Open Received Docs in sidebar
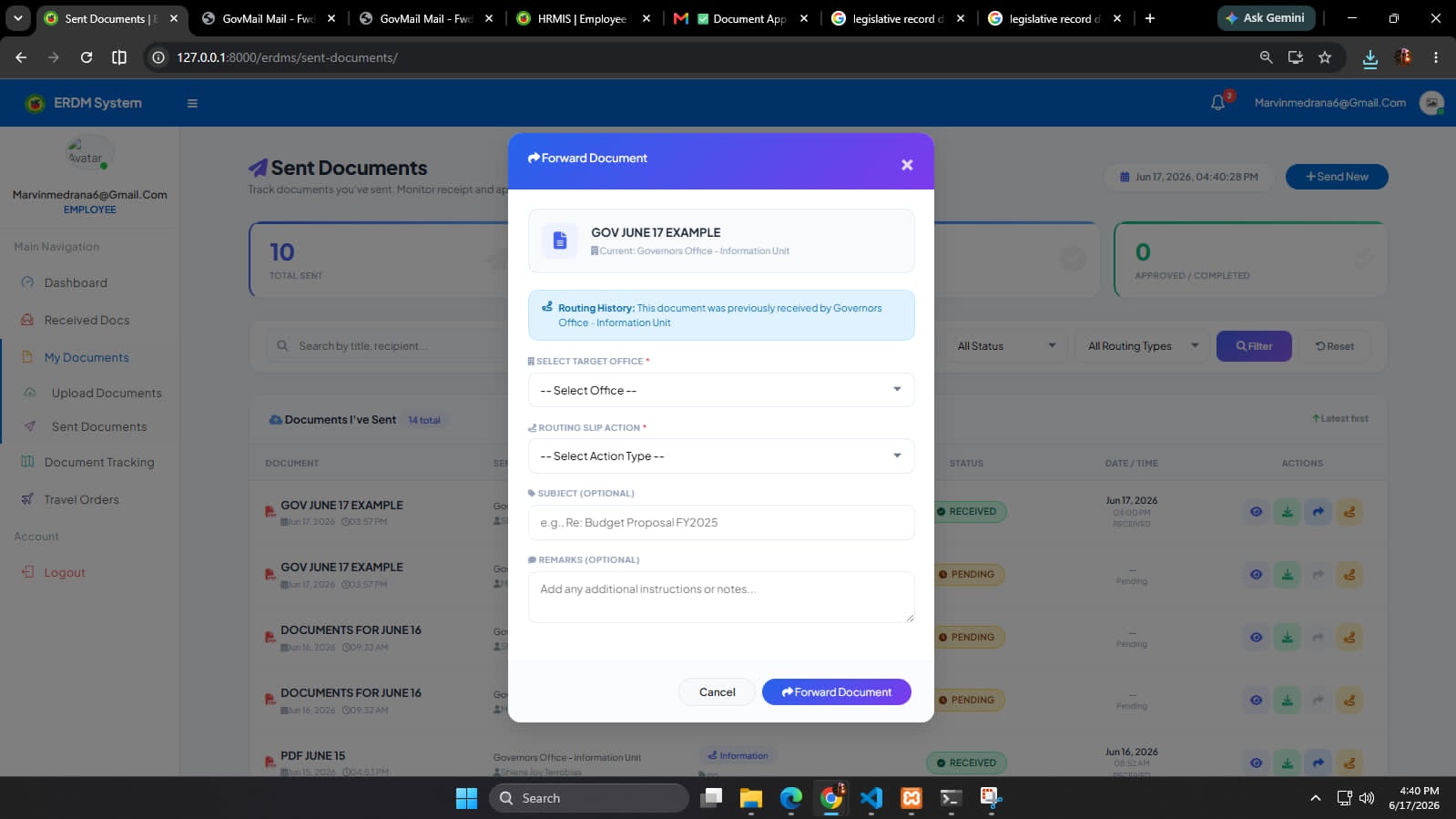Image resolution: width=1456 pixels, height=819 pixels. coord(87,320)
